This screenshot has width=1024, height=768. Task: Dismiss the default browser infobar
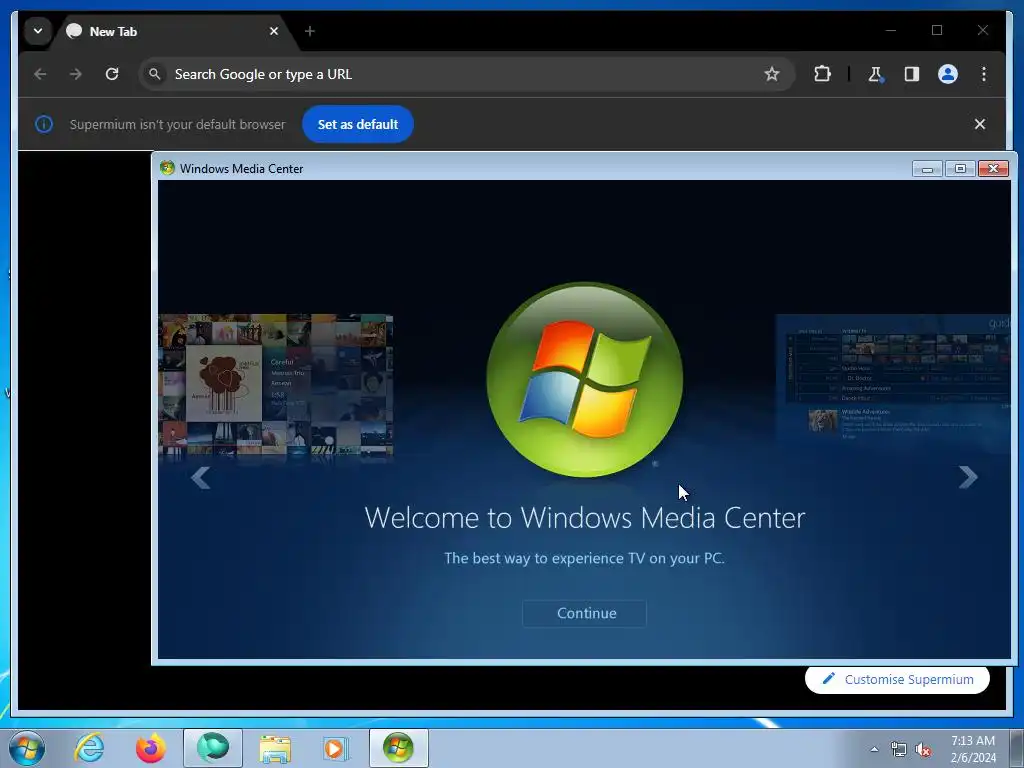pyautogui.click(x=980, y=124)
